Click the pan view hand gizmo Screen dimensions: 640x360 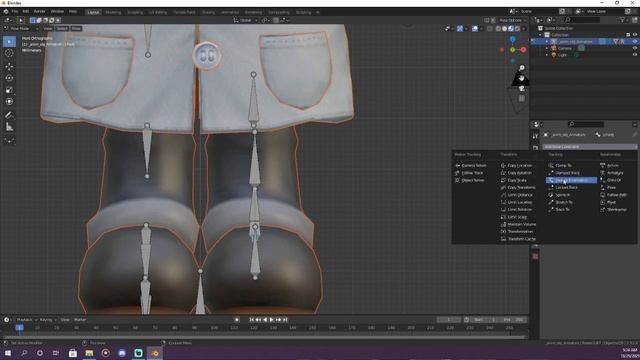click(x=522, y=78)
